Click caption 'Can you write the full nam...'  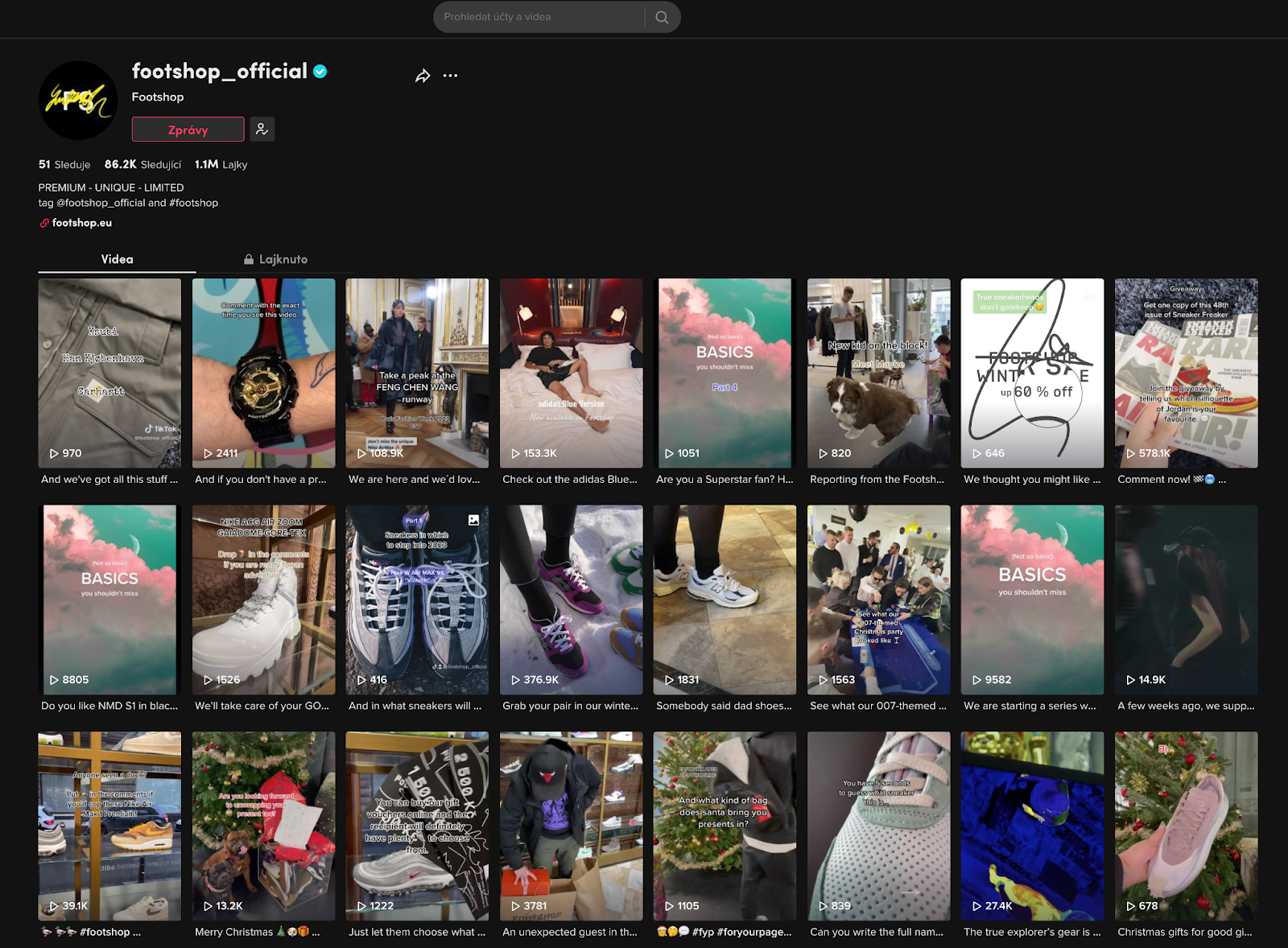pyautogui.click(x=877, y=932)
